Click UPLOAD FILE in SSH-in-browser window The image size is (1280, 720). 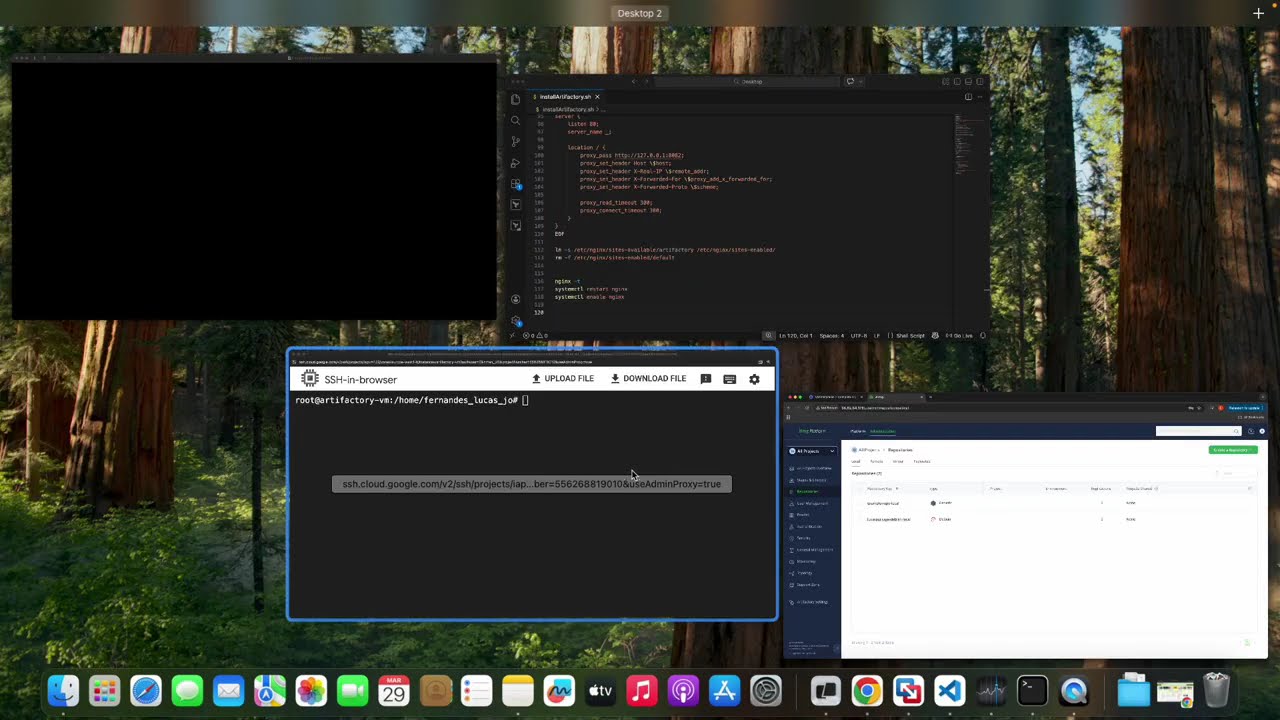click(x=563, y=379)
